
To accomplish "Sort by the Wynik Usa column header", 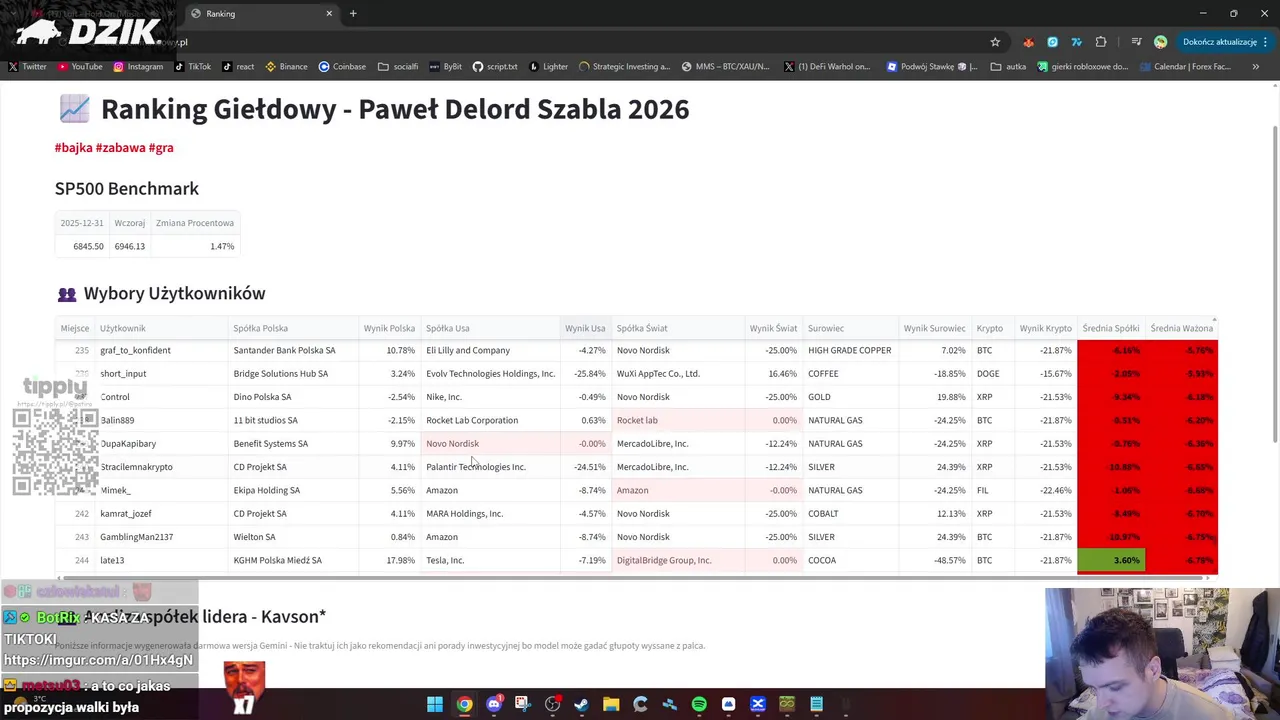I will (x=585, y=328).
